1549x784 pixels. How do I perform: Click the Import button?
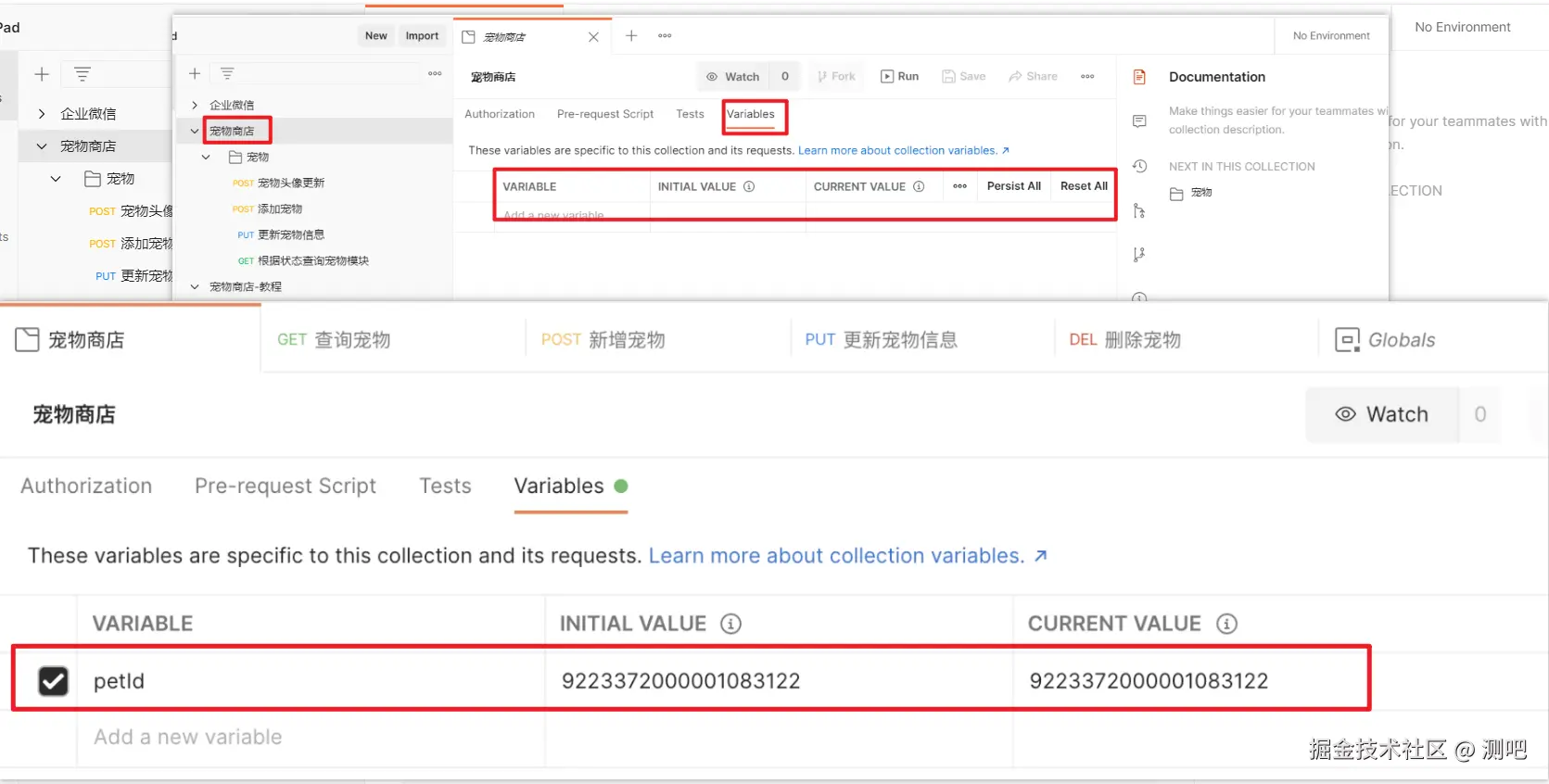coord(422,36)
